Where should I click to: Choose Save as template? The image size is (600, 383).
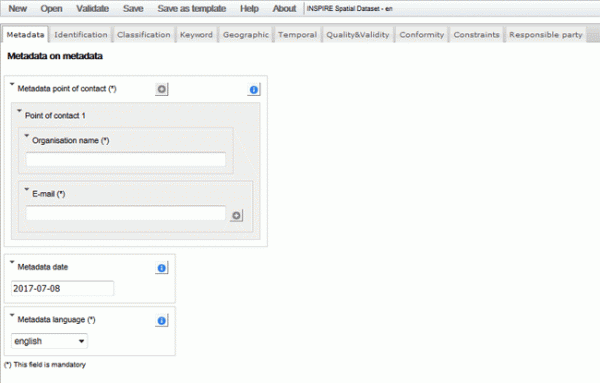[192, 8]
